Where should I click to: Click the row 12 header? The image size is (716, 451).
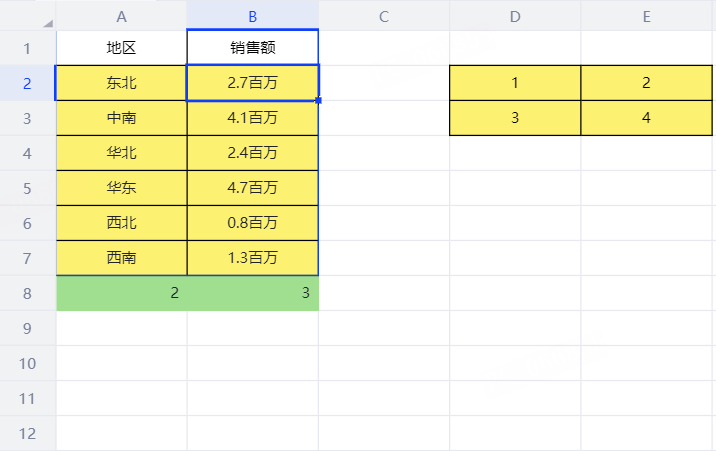coord(27,433)
